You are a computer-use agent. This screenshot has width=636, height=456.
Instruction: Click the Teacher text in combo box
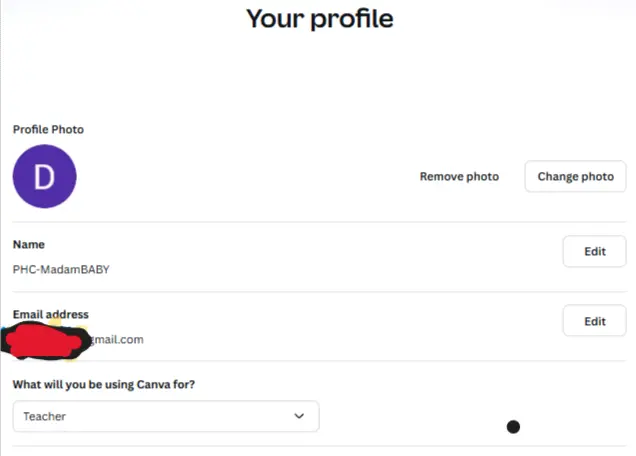click(x=45, y=416)
